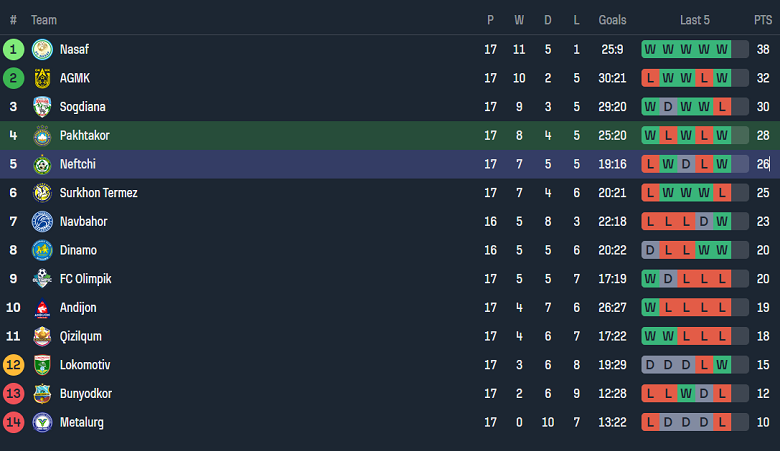Click the Nasaf club crest icon
This screenshot has width=780, height=451.
coord(42,49)
